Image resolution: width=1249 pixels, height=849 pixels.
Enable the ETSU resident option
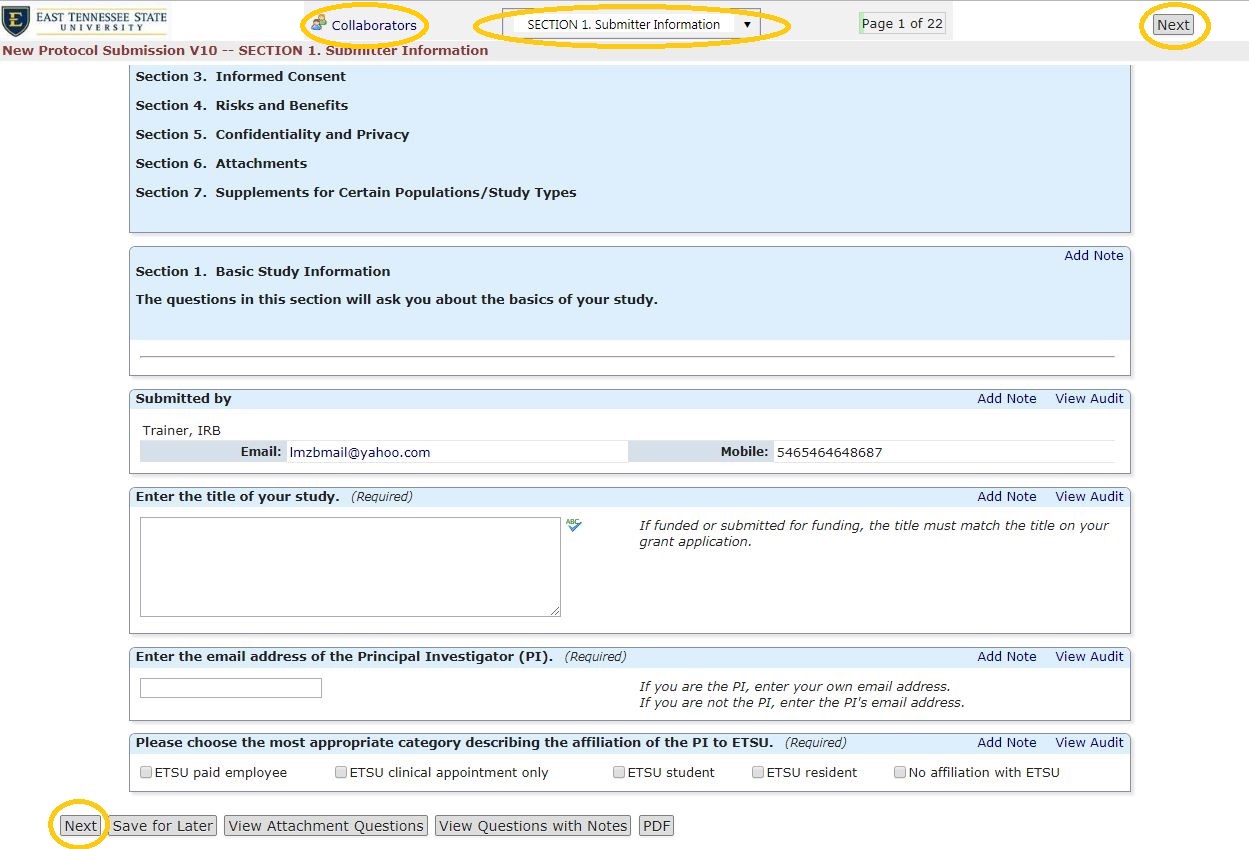pos(758,772)
